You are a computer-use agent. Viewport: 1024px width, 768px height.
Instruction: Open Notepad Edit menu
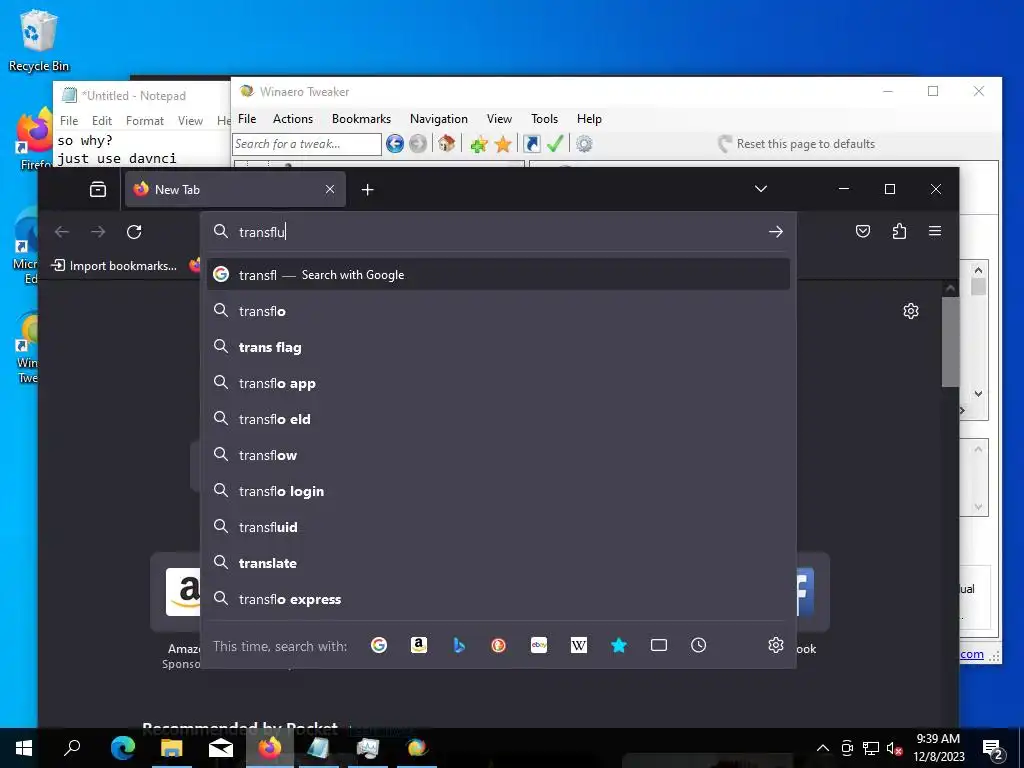click(x=101, y=121)
